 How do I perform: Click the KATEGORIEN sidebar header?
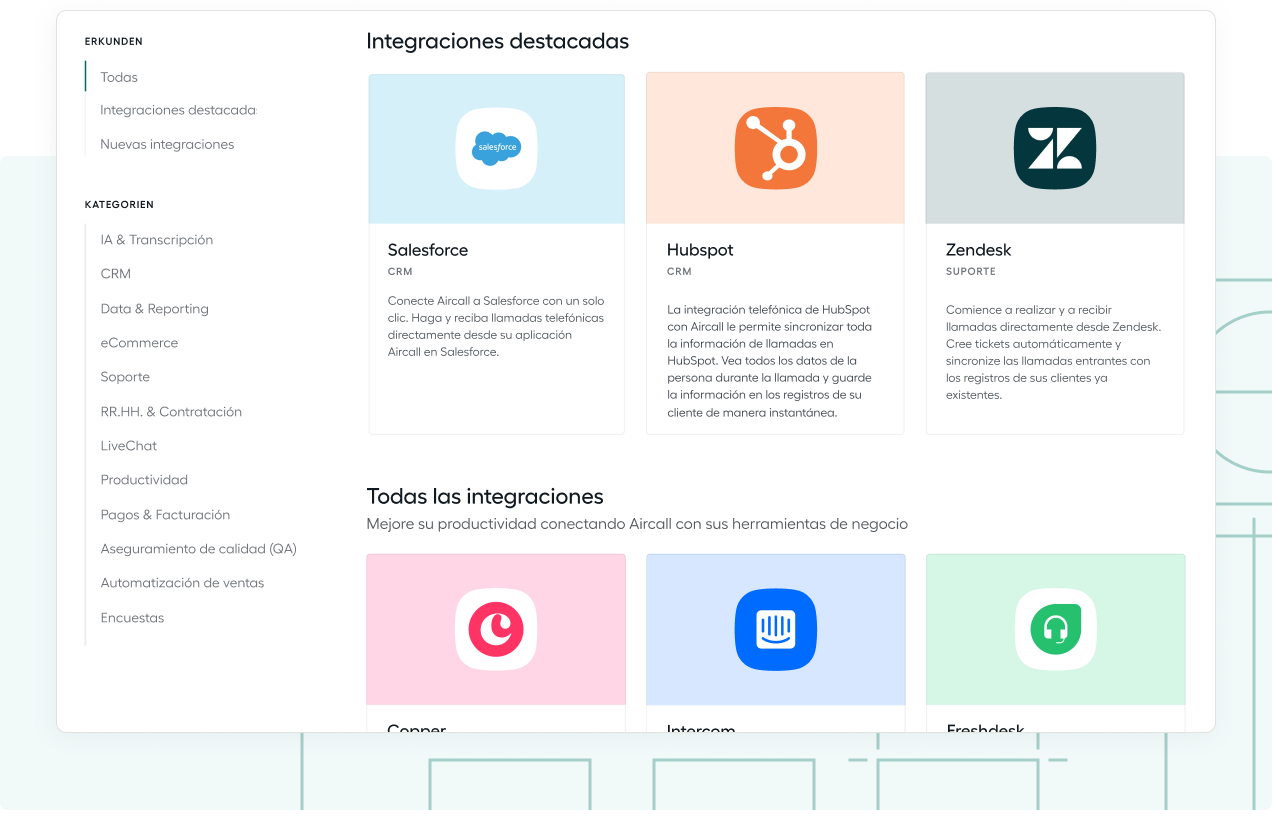(x=119, y=205)
